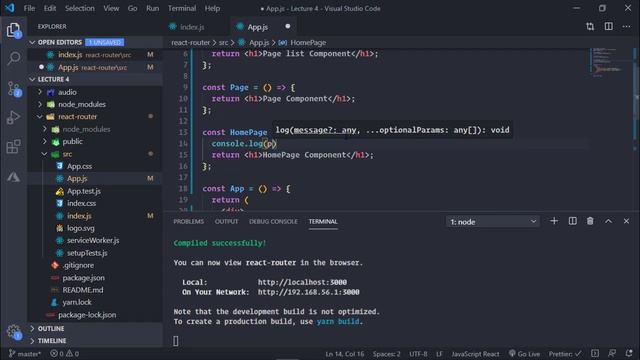
Task: Open the Run and Debug view
Action: point(13,118)
